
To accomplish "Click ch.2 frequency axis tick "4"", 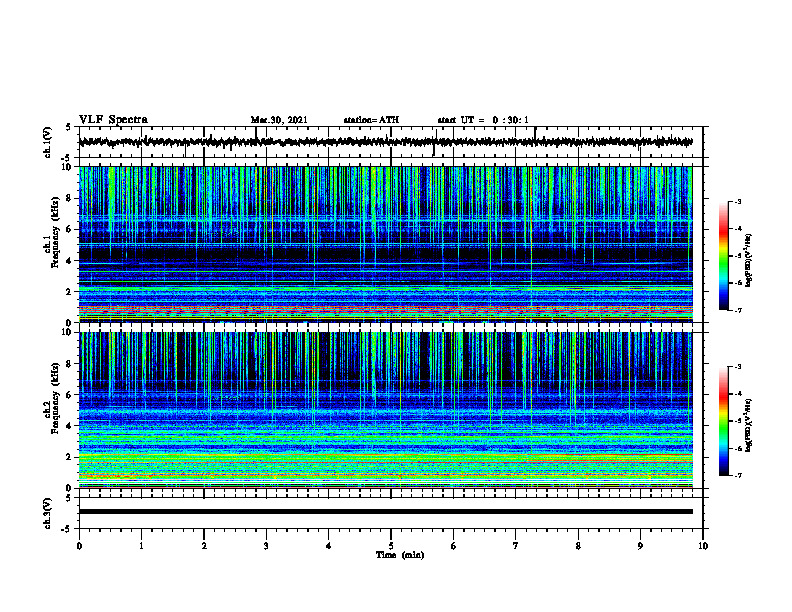I will point(70,426).
